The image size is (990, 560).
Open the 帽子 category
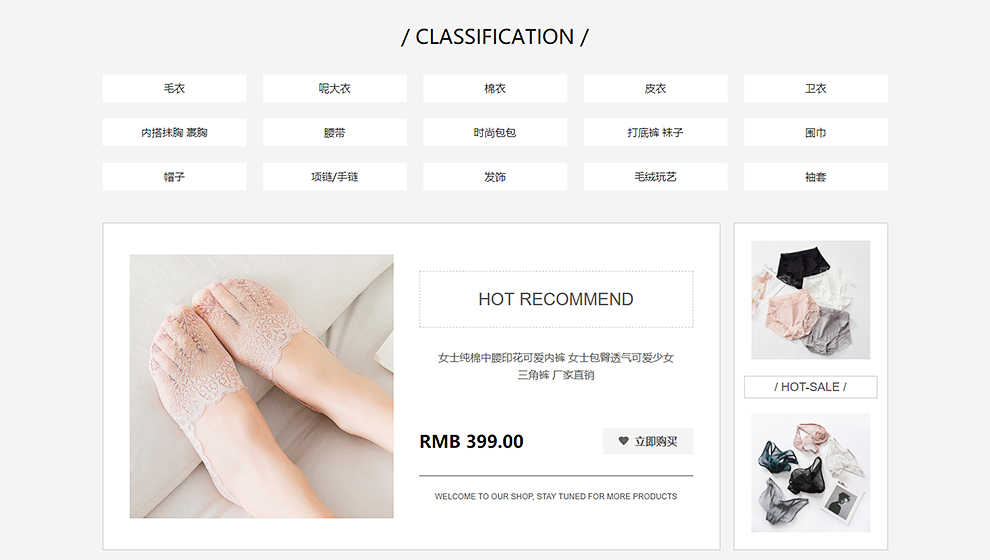point(174,177)
